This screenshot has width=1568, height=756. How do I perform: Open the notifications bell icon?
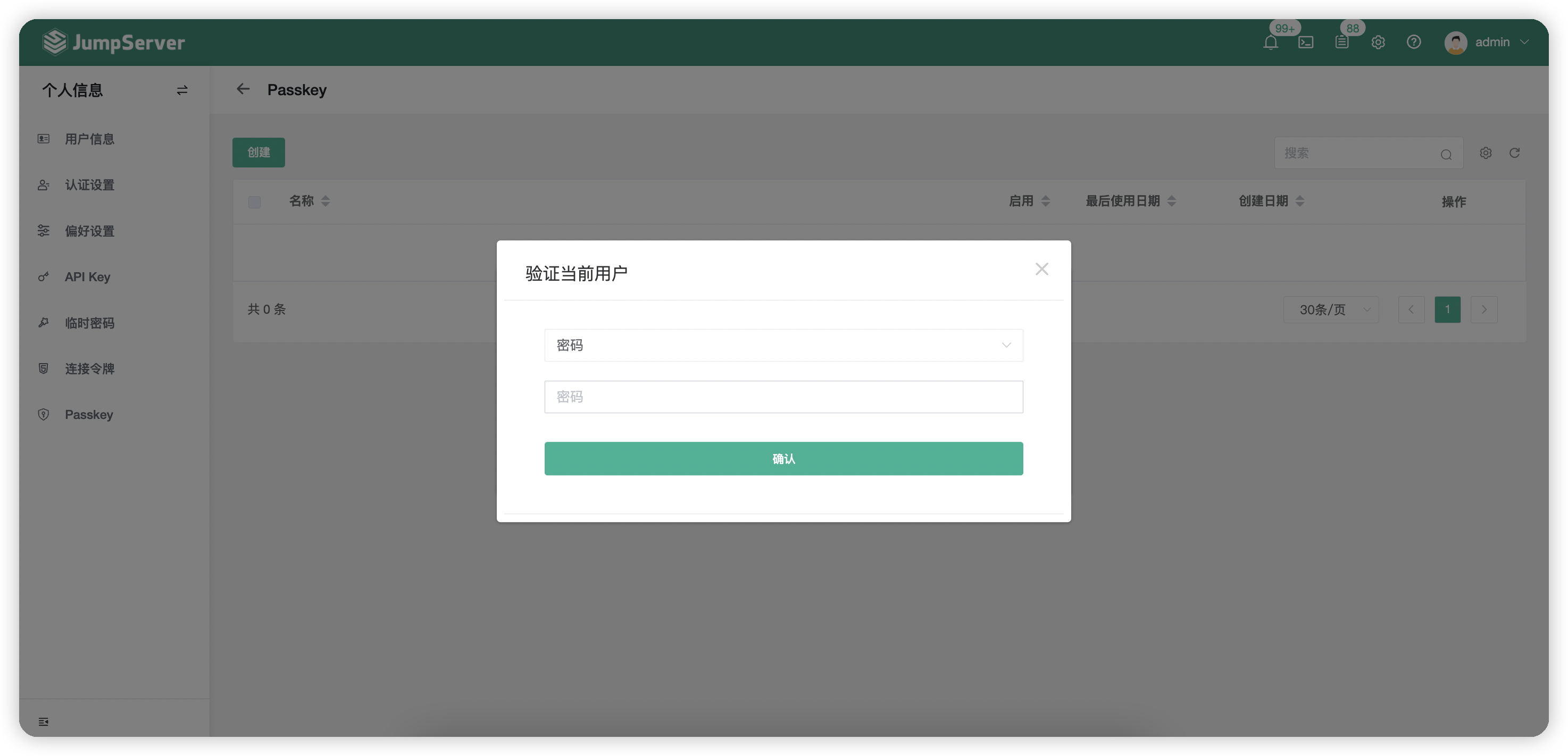pyautogui.click(x=1270, y=43)
